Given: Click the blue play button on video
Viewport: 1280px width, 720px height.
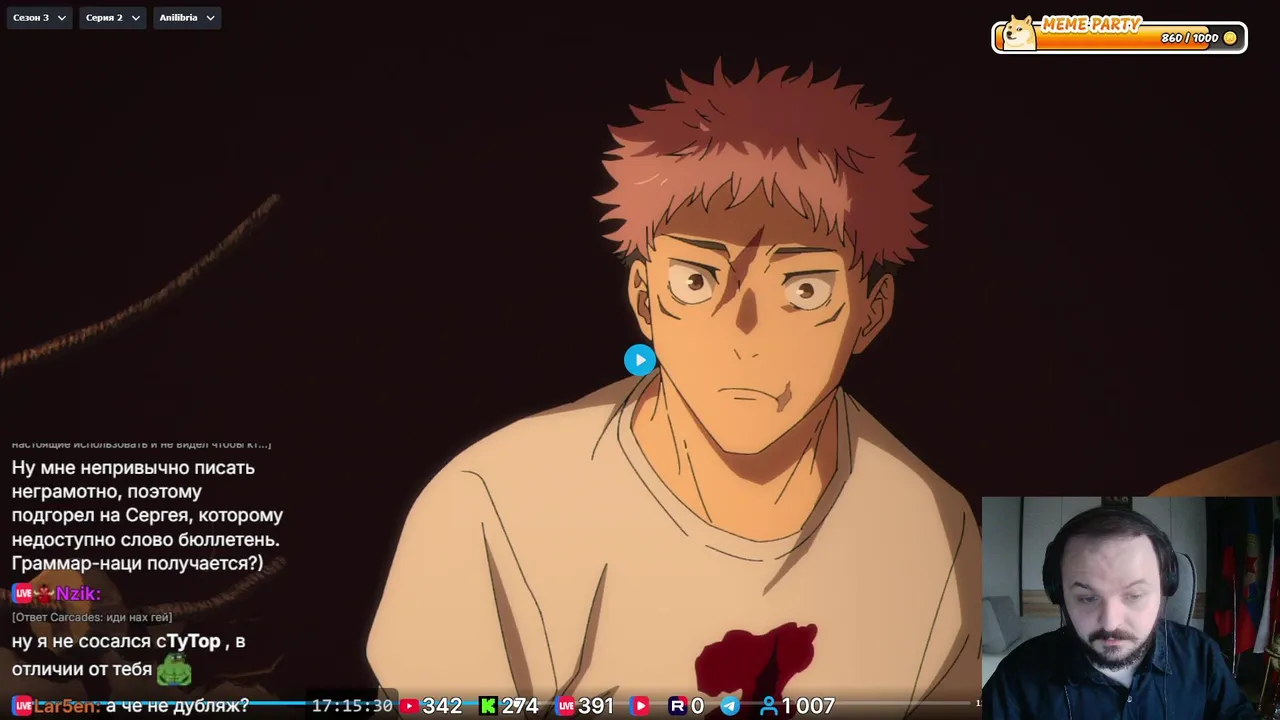Looking at the screenshot, I should click(x=640, y=360).
